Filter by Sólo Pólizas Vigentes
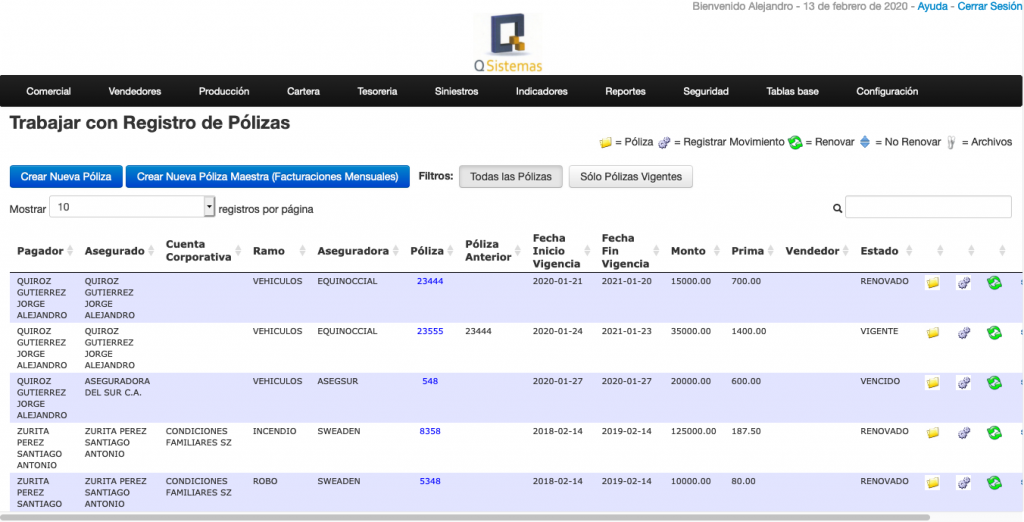The height and width of the screenshot is (522, 1024). pyautogui.click(x=631, y=176)
